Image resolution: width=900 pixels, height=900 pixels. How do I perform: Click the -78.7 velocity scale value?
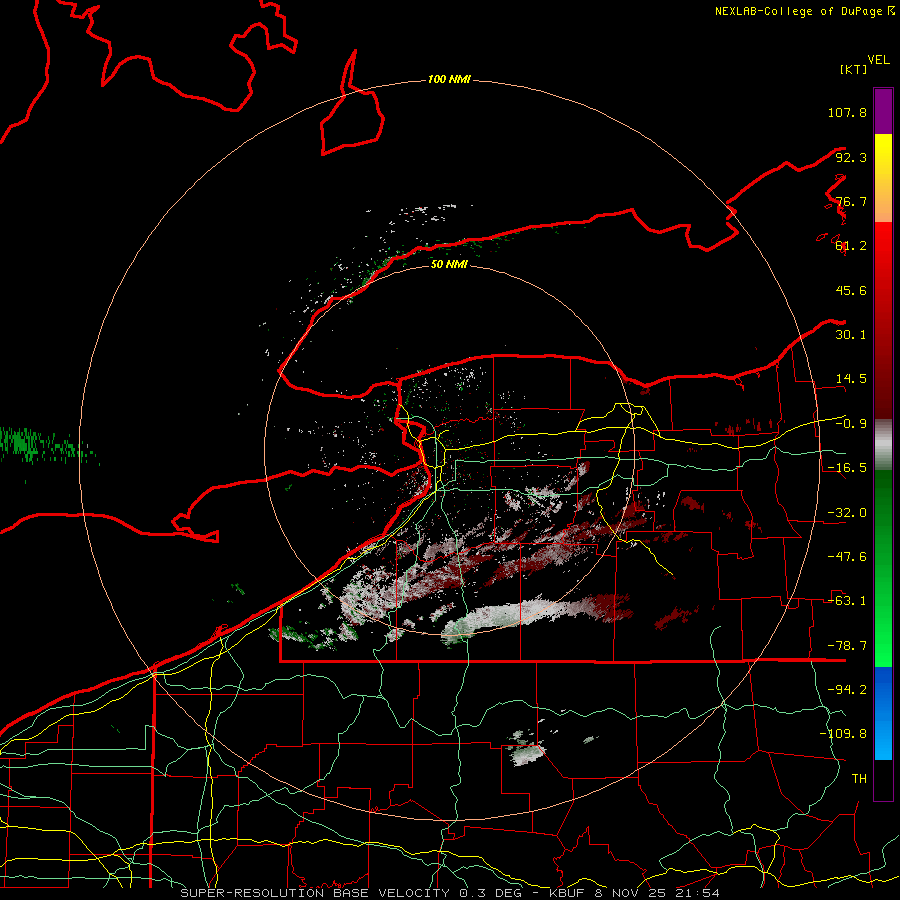click(x=847, y=646)
